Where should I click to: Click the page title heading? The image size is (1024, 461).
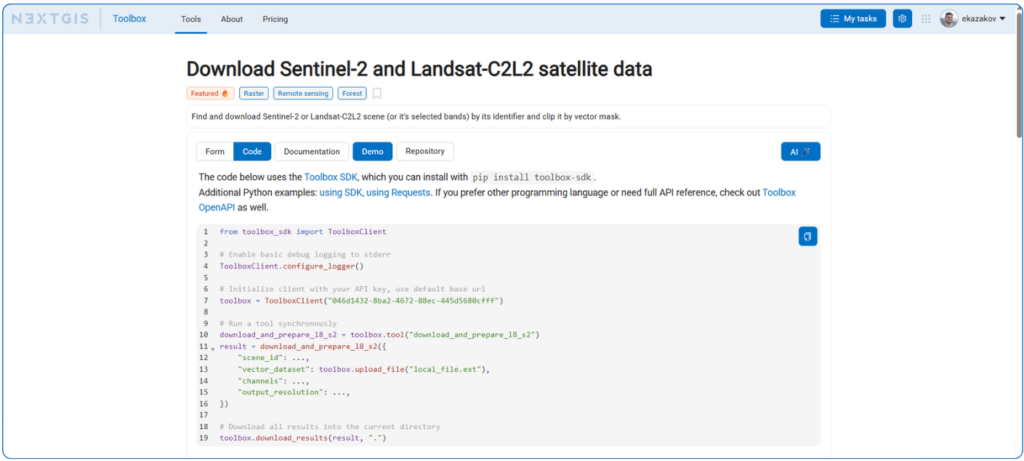coord(419,69)
